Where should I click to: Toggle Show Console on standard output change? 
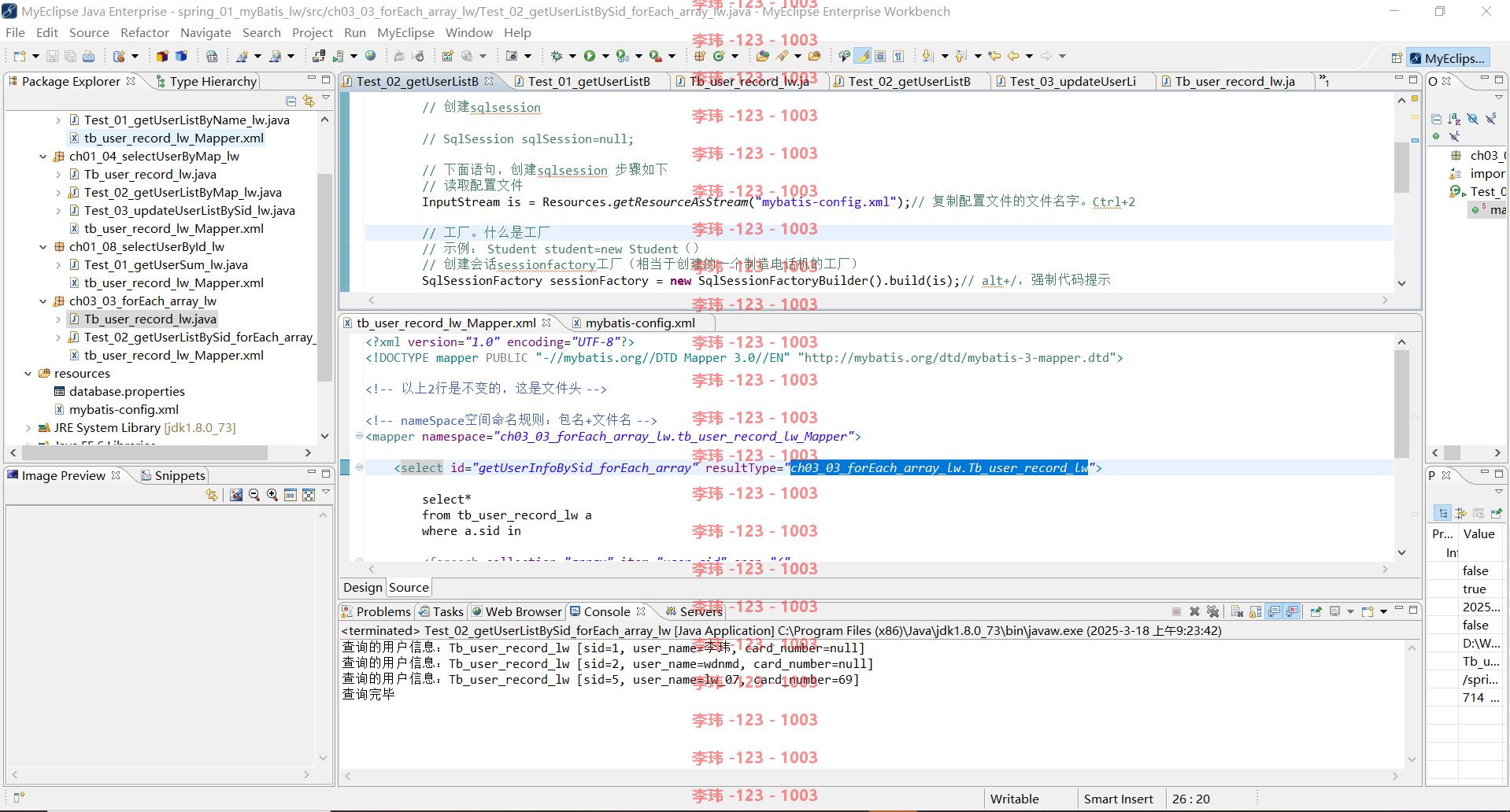(1274, 611)
